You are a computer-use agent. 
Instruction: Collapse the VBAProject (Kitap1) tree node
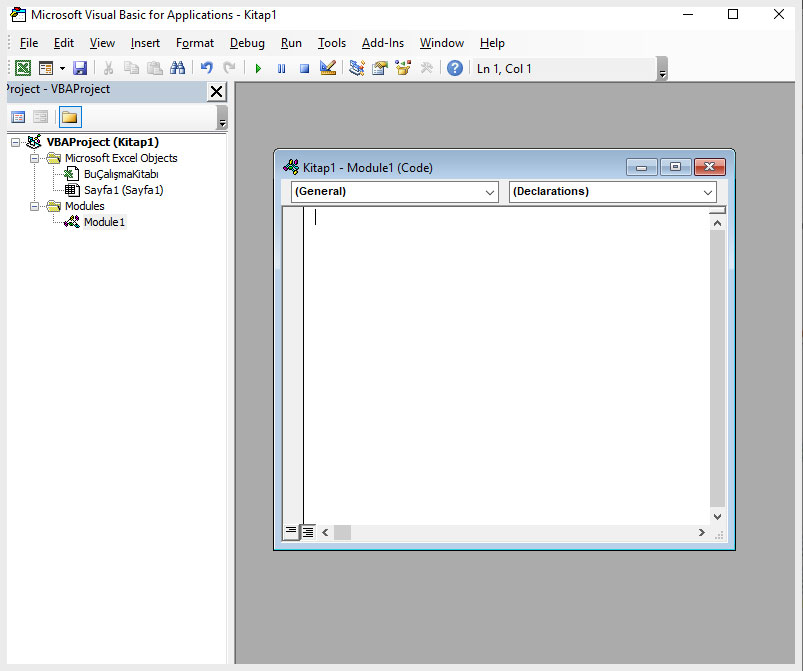tap(15, 142)
